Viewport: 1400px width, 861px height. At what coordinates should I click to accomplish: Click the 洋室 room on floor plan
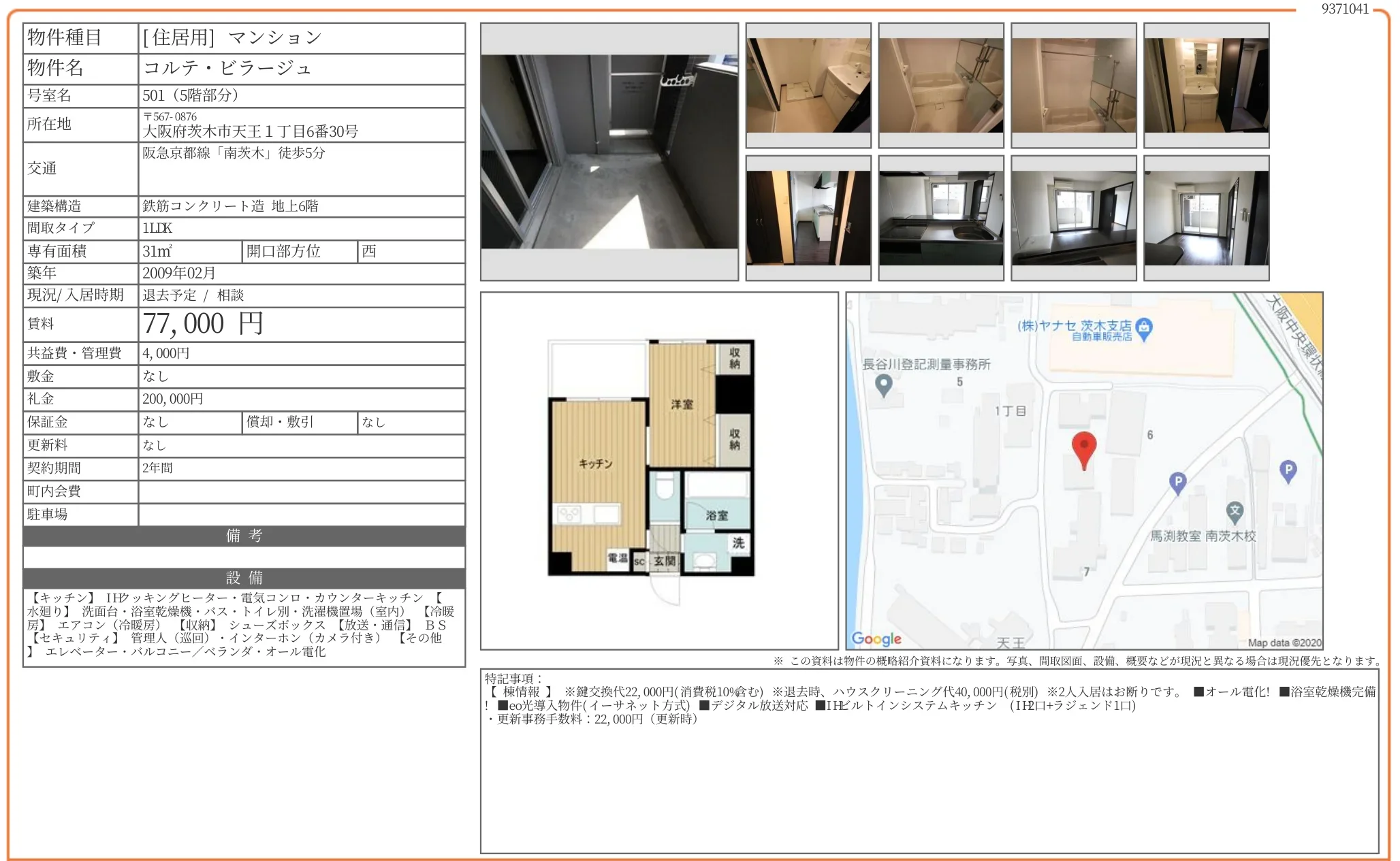click(x=682, y=404)
